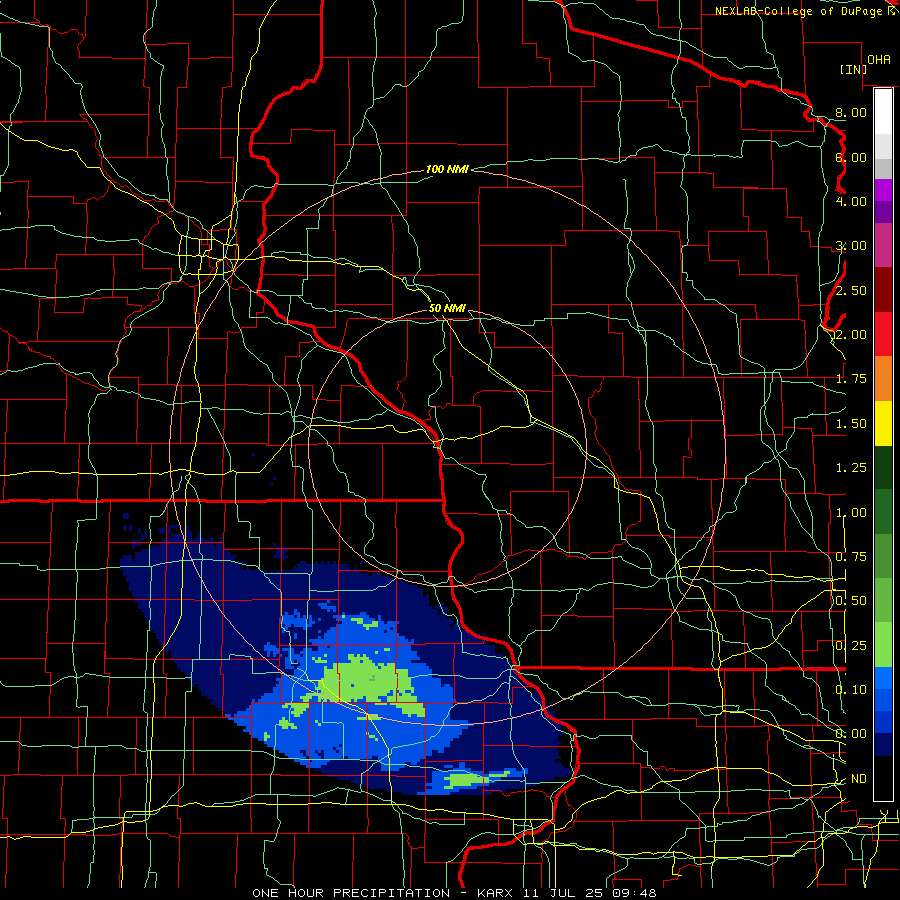Click the bright magenta legend swatch

(883, 190)
